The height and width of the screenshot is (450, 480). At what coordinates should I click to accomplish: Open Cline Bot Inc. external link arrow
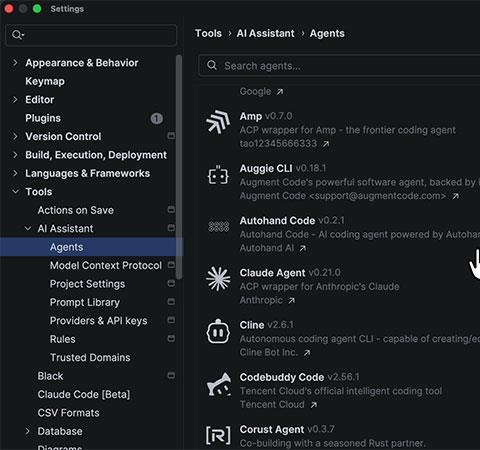coord(307,353)
